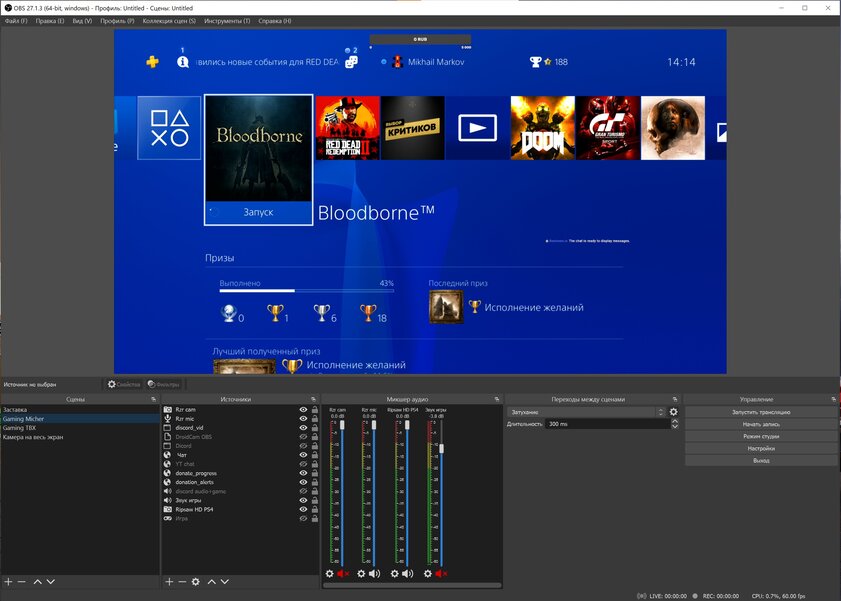Increase the transition duration with the up arrow
Screen dimensions: 841x601
coord(675,421)
